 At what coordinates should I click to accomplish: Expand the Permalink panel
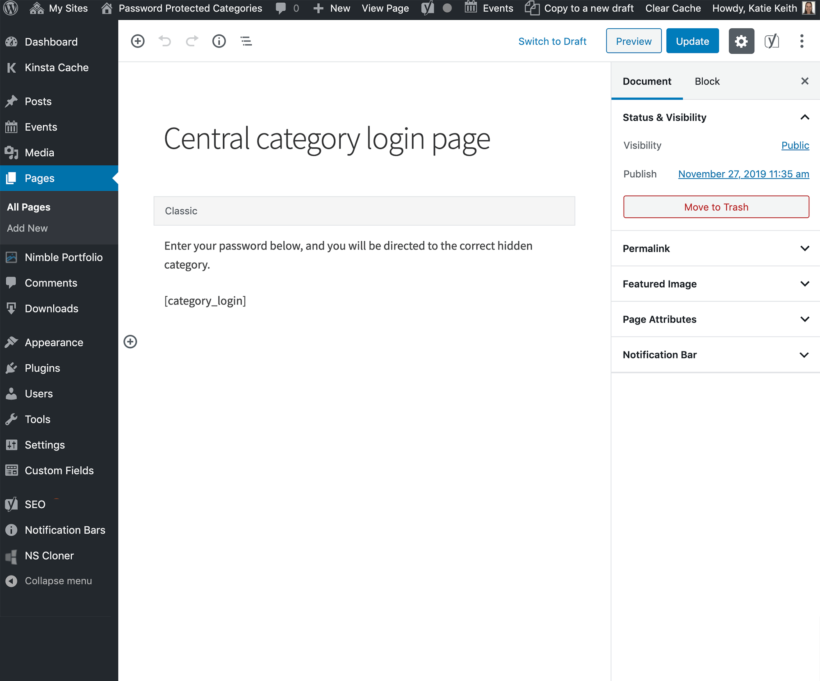coord(804,248)
